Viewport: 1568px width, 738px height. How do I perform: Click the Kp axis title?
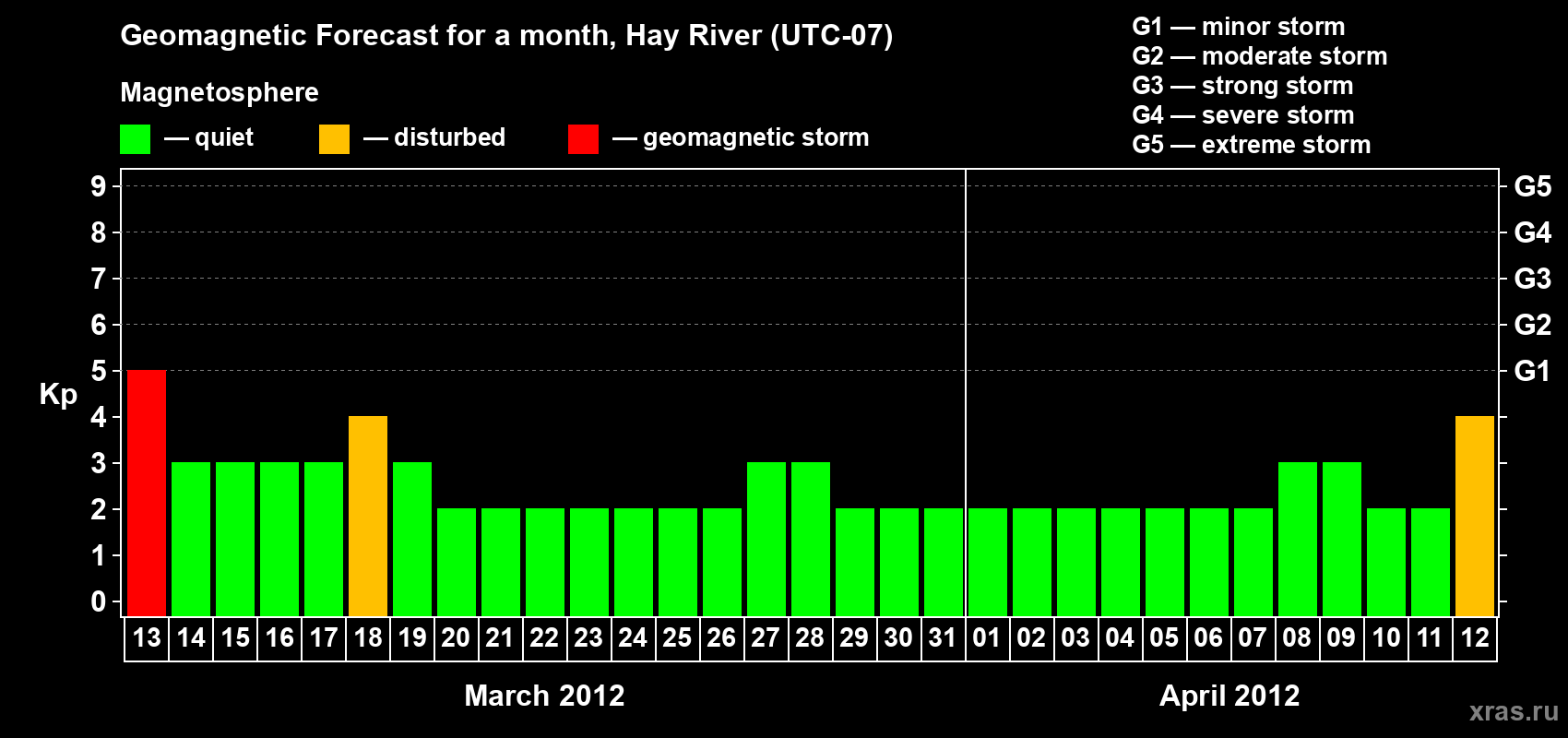point(58,395)
